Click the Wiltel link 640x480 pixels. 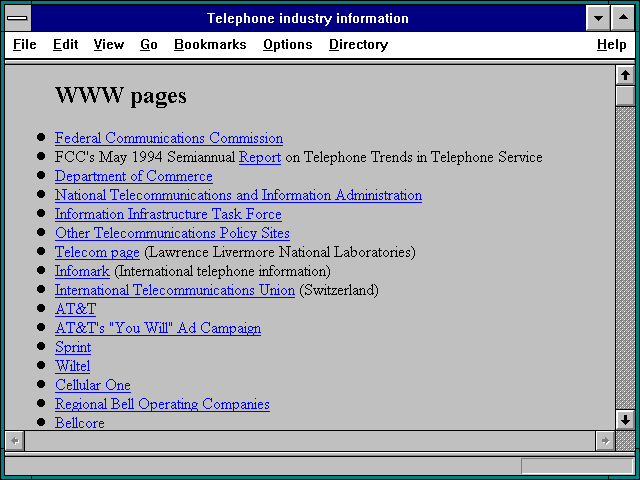click(72, 366)
